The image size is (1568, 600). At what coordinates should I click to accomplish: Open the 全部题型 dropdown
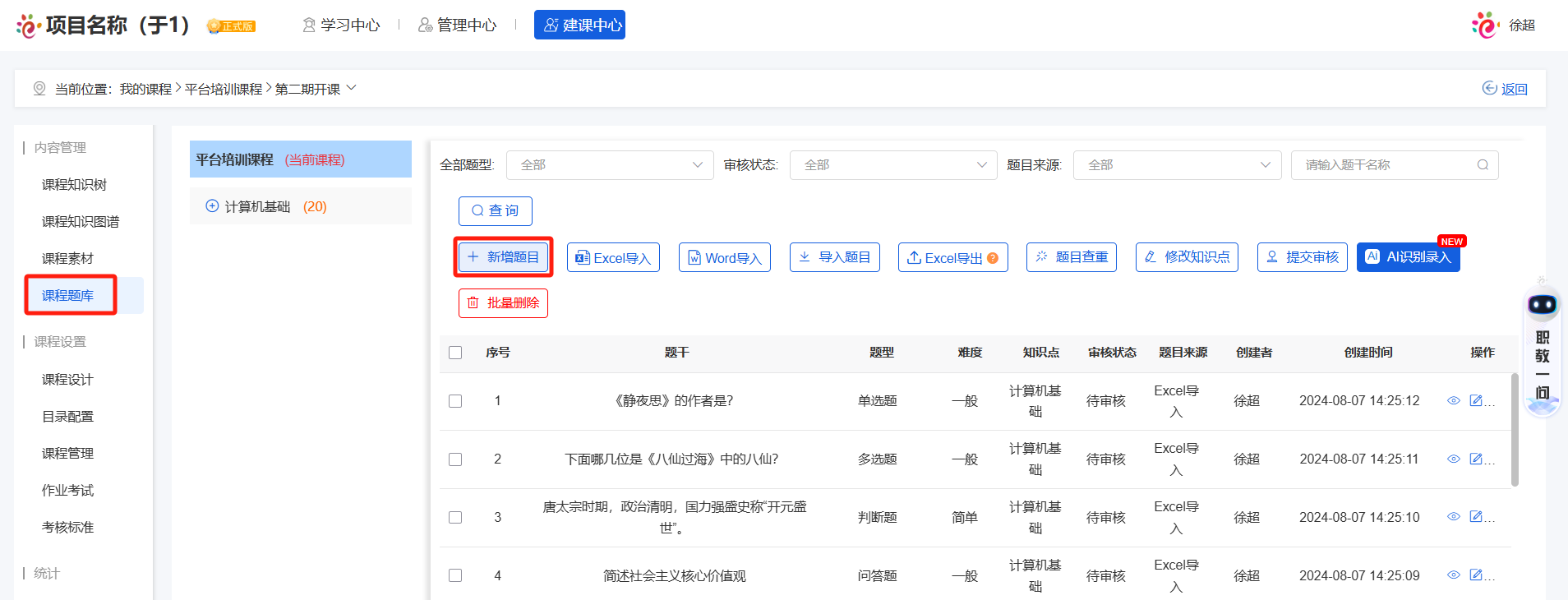(x=610, y=165)
